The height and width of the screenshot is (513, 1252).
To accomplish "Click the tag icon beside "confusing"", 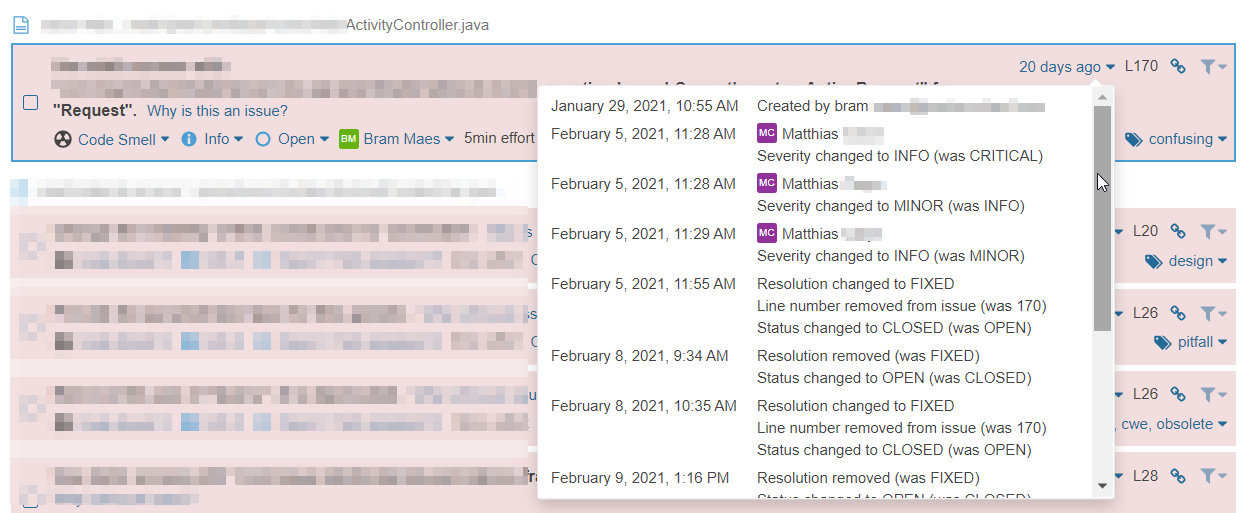I will coord(1134,140).
